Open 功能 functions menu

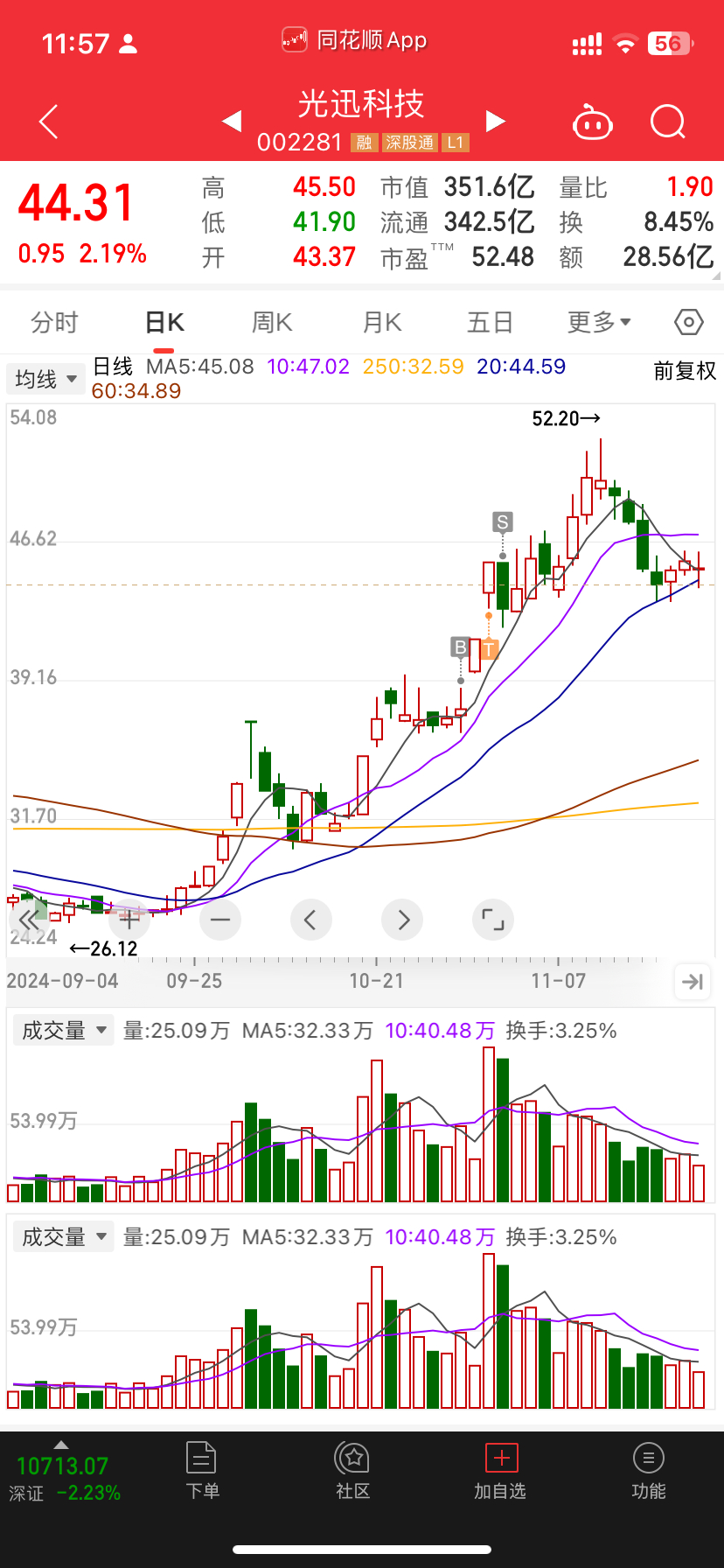[648, 1472]
